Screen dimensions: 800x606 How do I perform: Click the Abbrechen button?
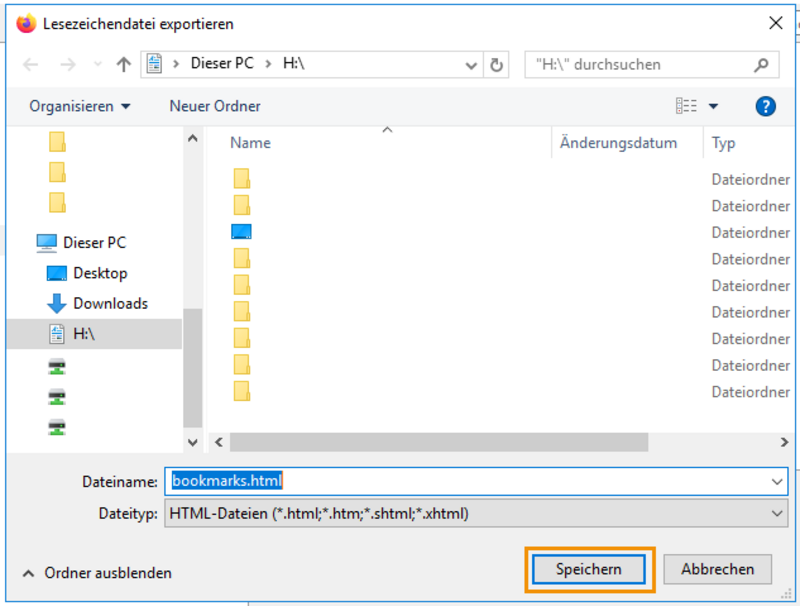[717, 569]
